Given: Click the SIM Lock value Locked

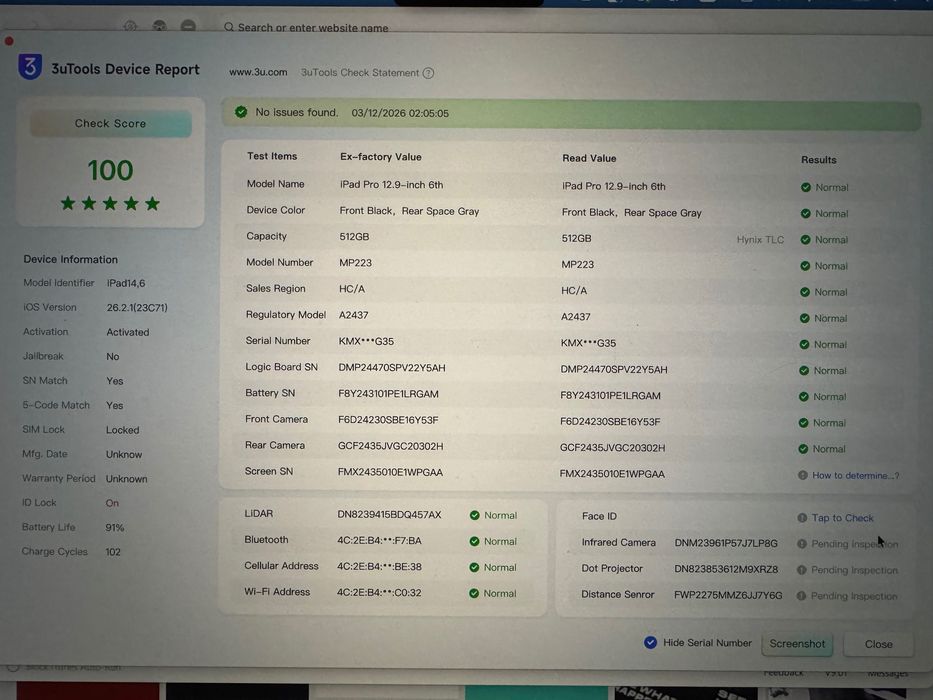Looking at the screenshot, I should tap(123, 430).
